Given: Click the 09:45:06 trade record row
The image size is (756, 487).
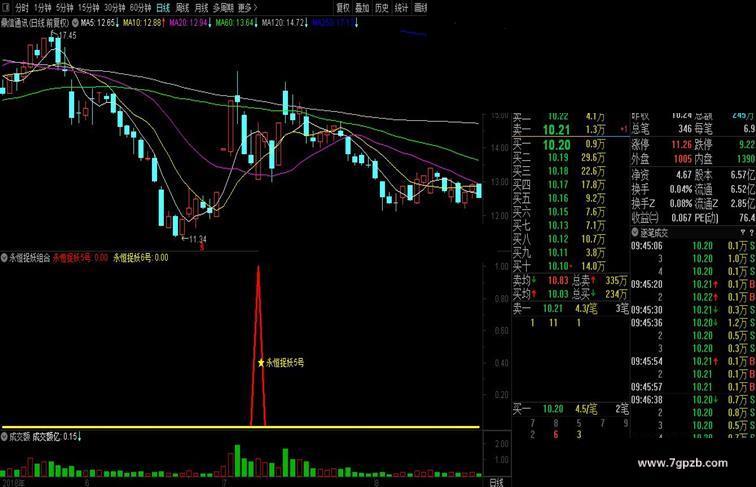Looking at the screenshot, I should pyautogui.click(x=693, y=246).
